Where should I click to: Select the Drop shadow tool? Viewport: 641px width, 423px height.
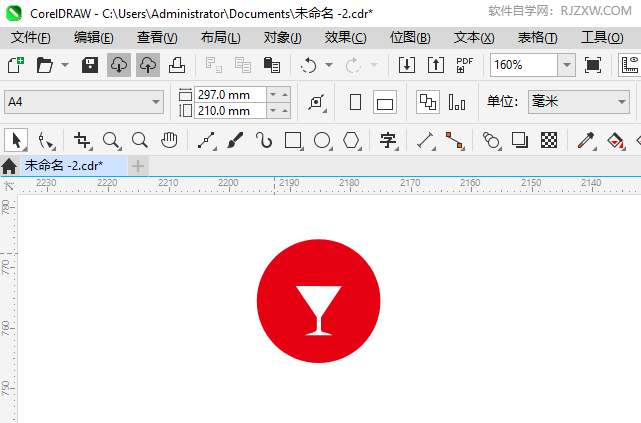[x=520, y=141]
